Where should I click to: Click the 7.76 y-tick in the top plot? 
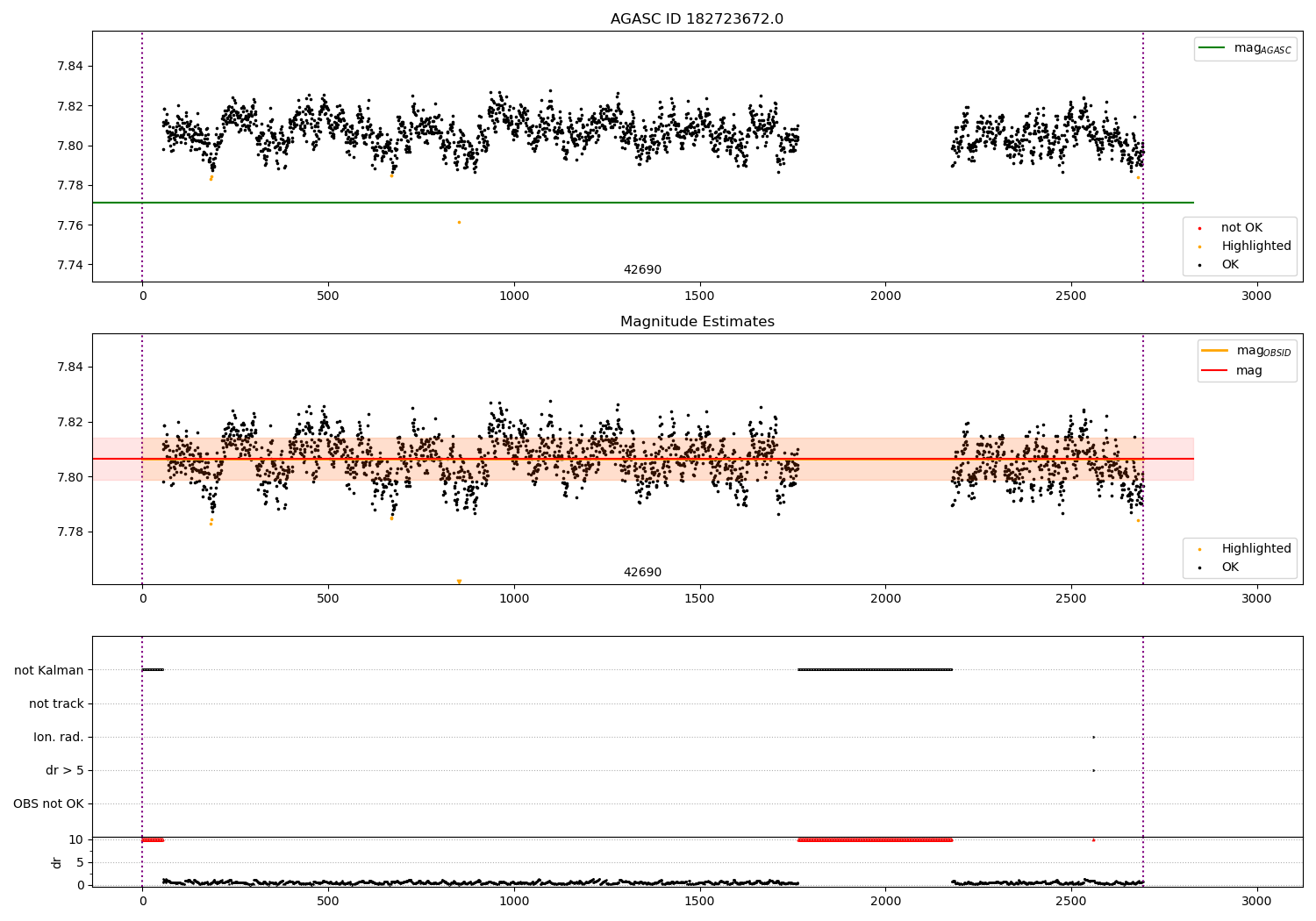coord(70,225)
